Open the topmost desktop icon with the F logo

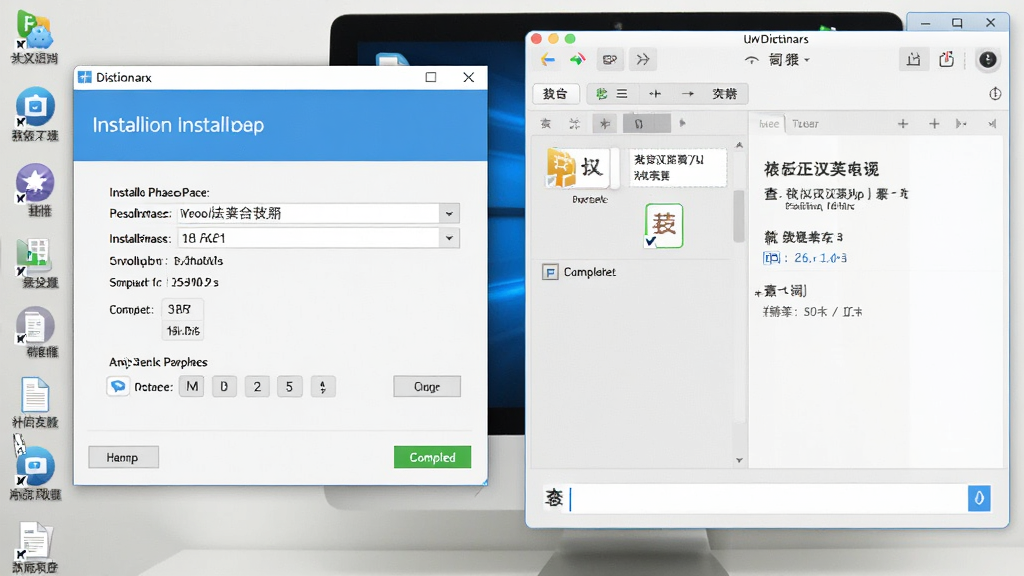coord(34,29)
